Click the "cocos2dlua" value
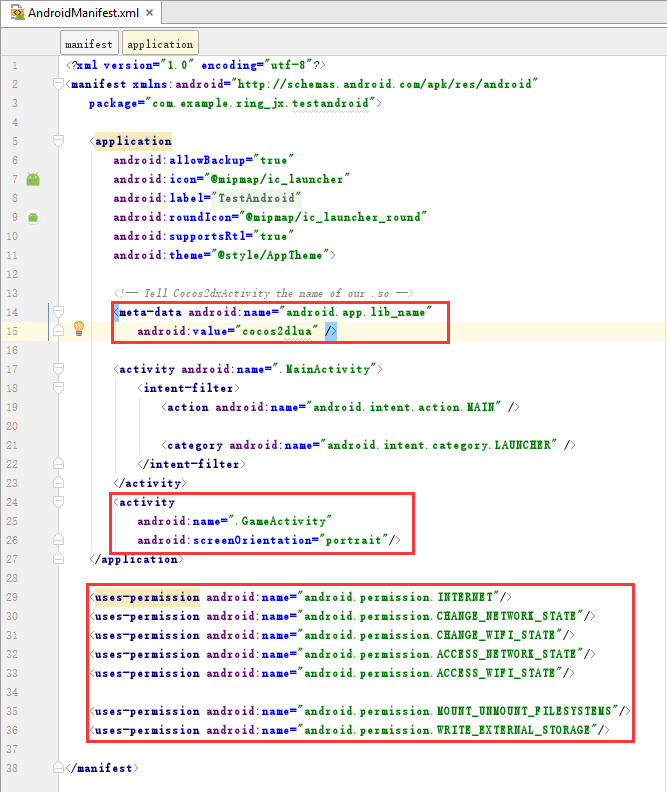This screenshot has width=667, height=792. (277, 331)
